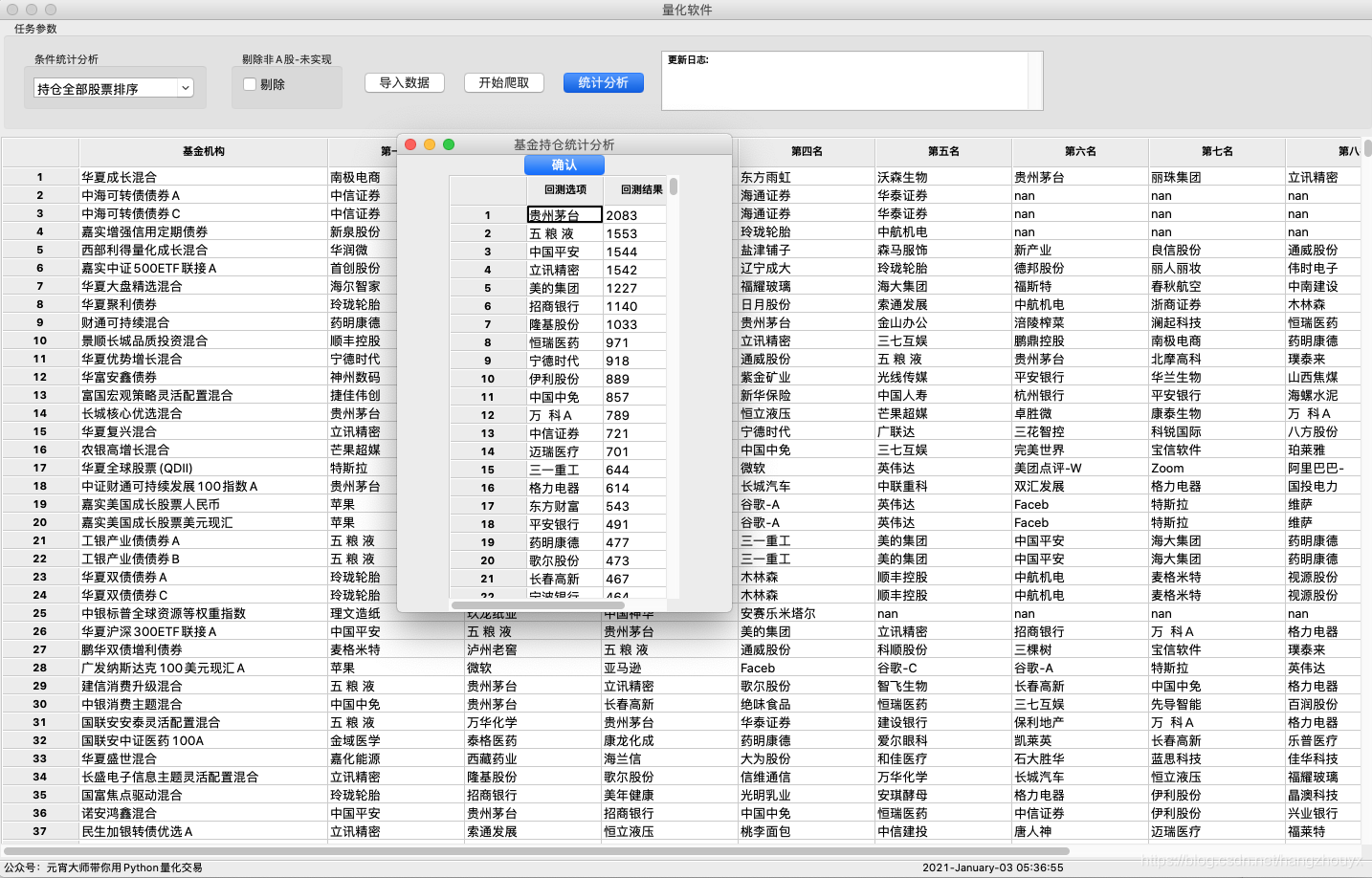Viewport: 1372px width, 878px height.
Task: Click the result value 1553
Action: [x=635, y=233]
